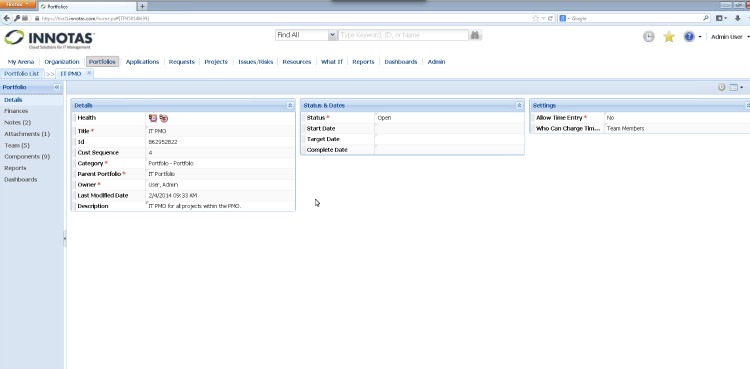Click the empty Complete Date field
Viewport: 750px width, 369px height.
coord(449,150)
